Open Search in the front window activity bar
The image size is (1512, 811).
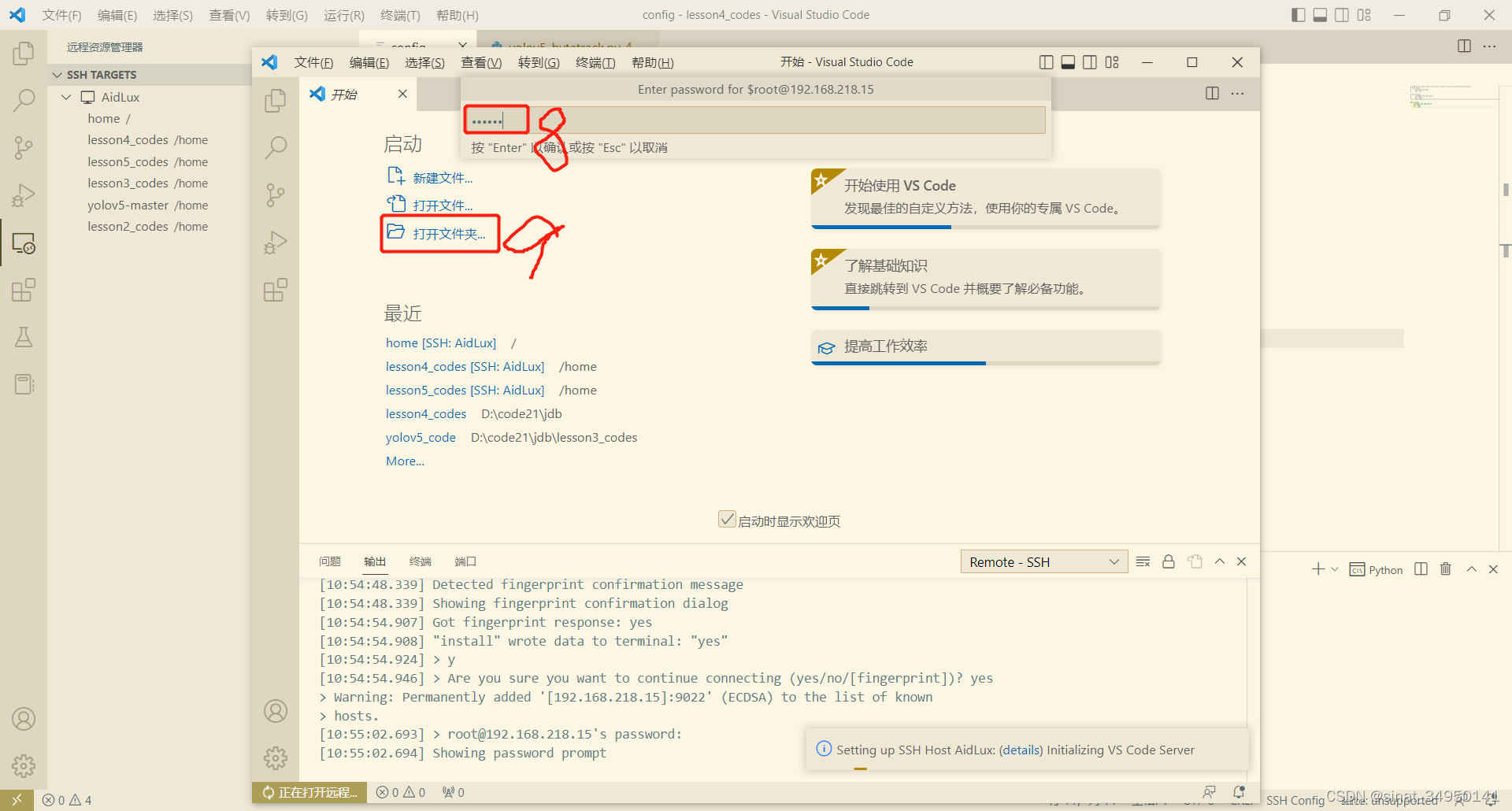276,147
